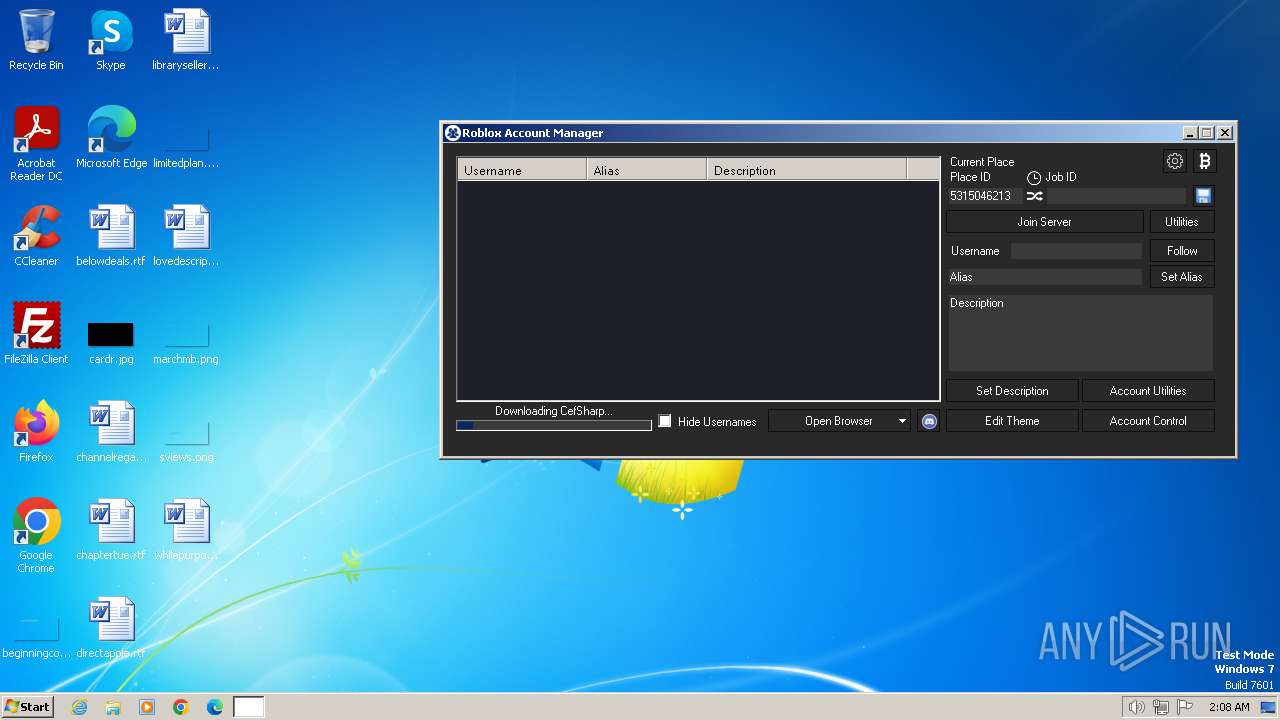The image size is (1280, 720).
Task: Click the Set Alias button
Action: click(1182, 277)
